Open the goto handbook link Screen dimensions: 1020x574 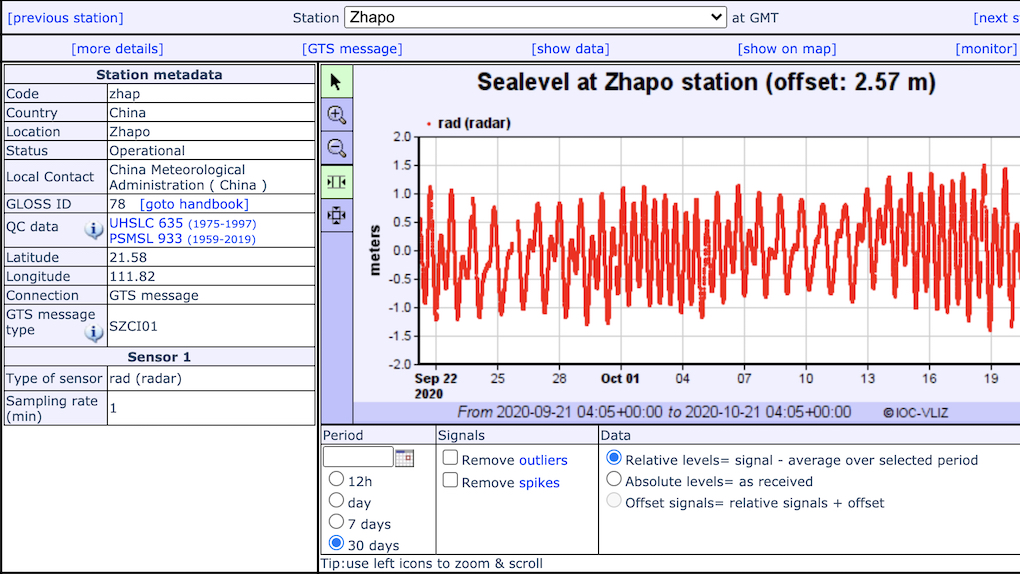(194, 204)
